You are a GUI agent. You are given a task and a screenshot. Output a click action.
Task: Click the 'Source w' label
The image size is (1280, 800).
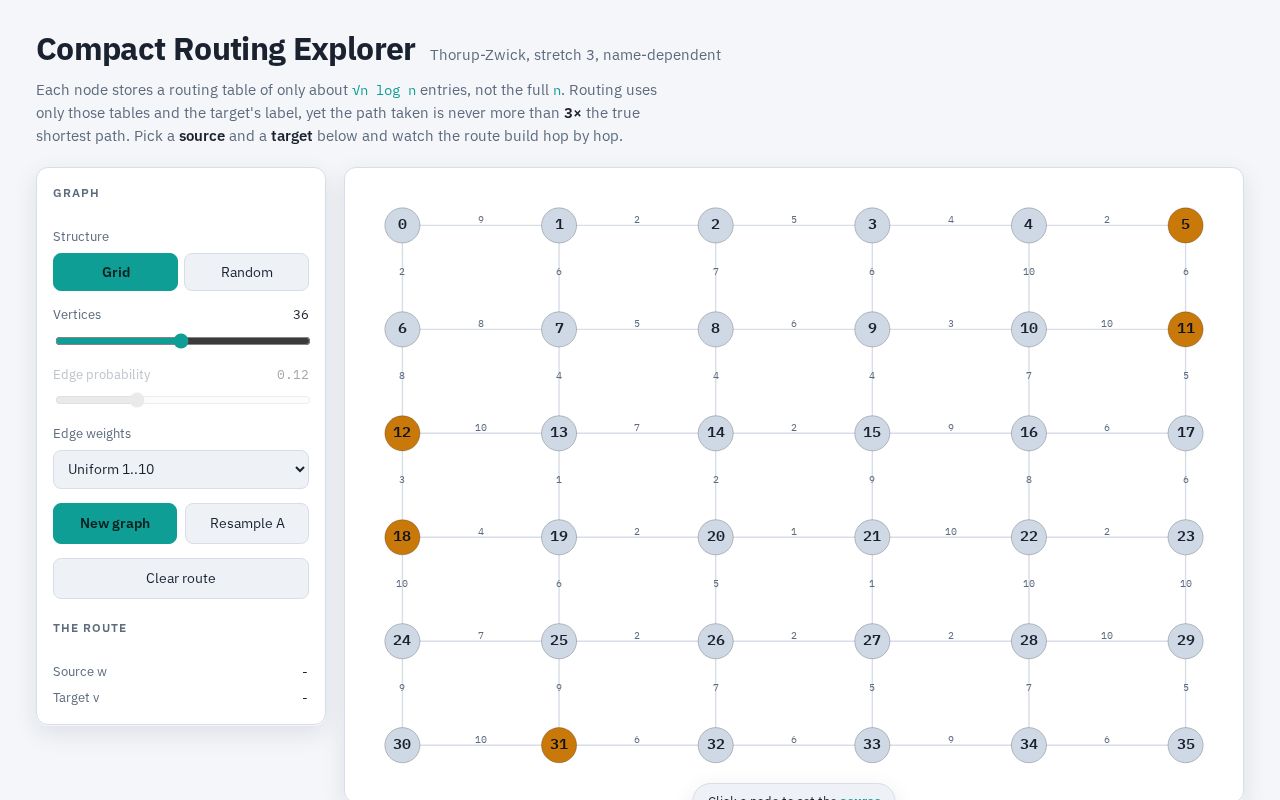[80, 672]
